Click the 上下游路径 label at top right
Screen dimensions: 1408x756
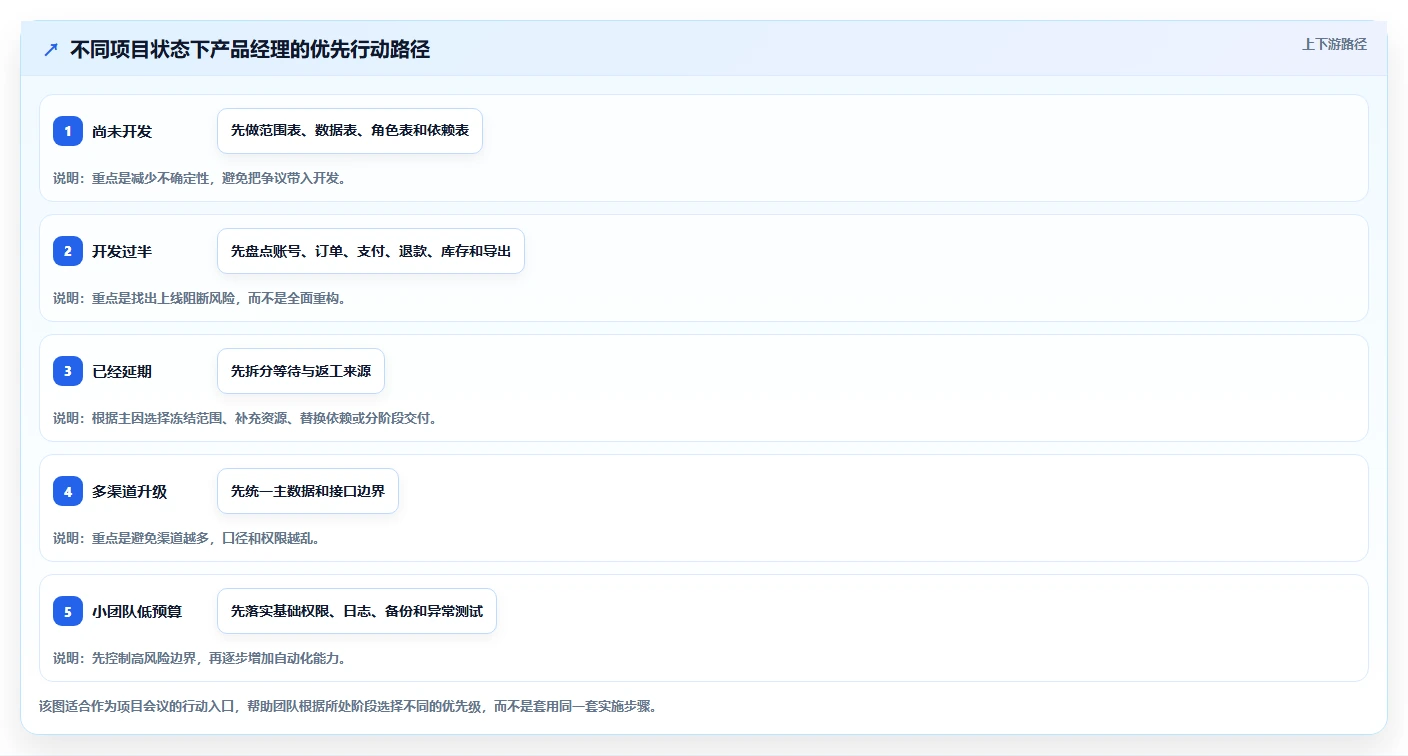[1334, 44]
